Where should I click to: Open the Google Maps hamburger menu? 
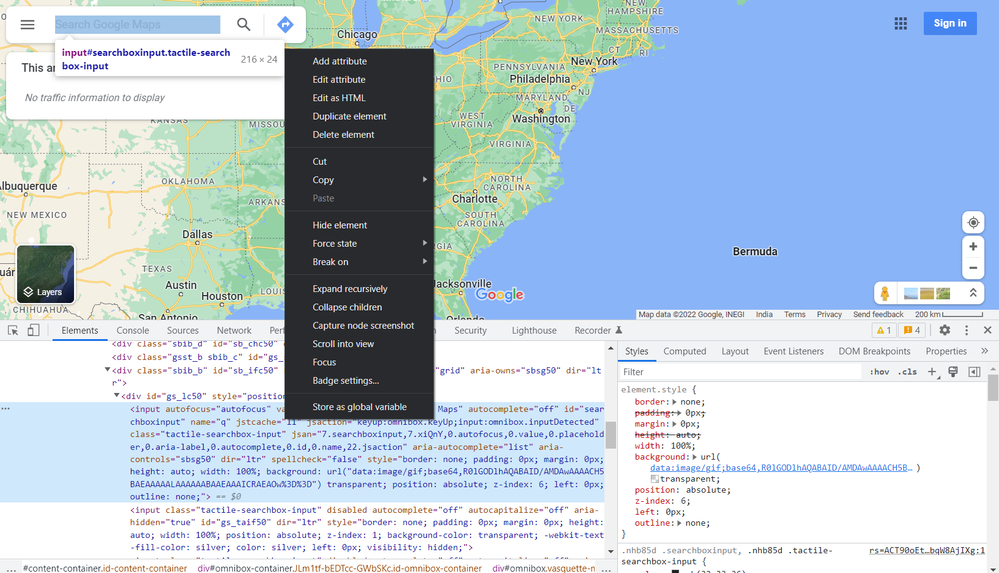[x=28, y=24]
